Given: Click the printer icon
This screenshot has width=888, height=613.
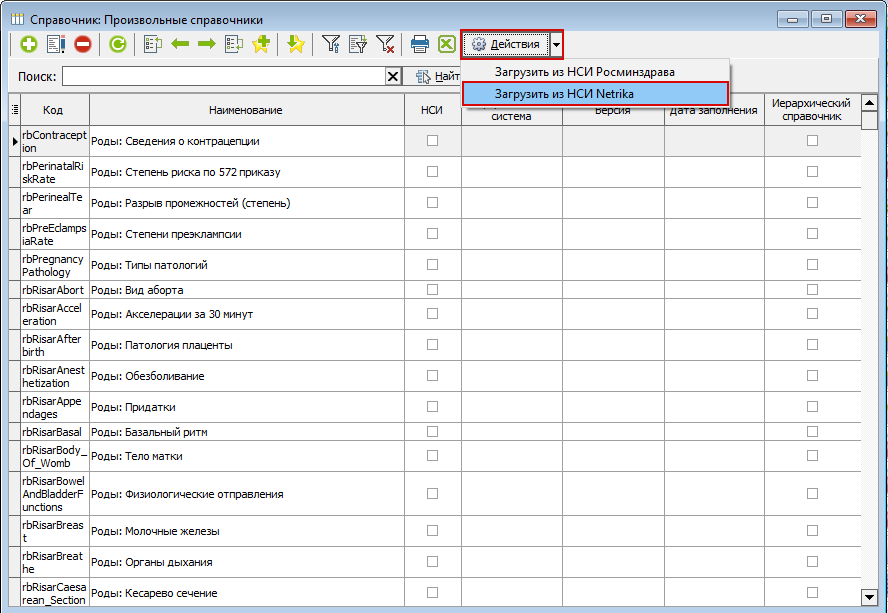Looking at the screenshot, I should [x=420, y=44].
